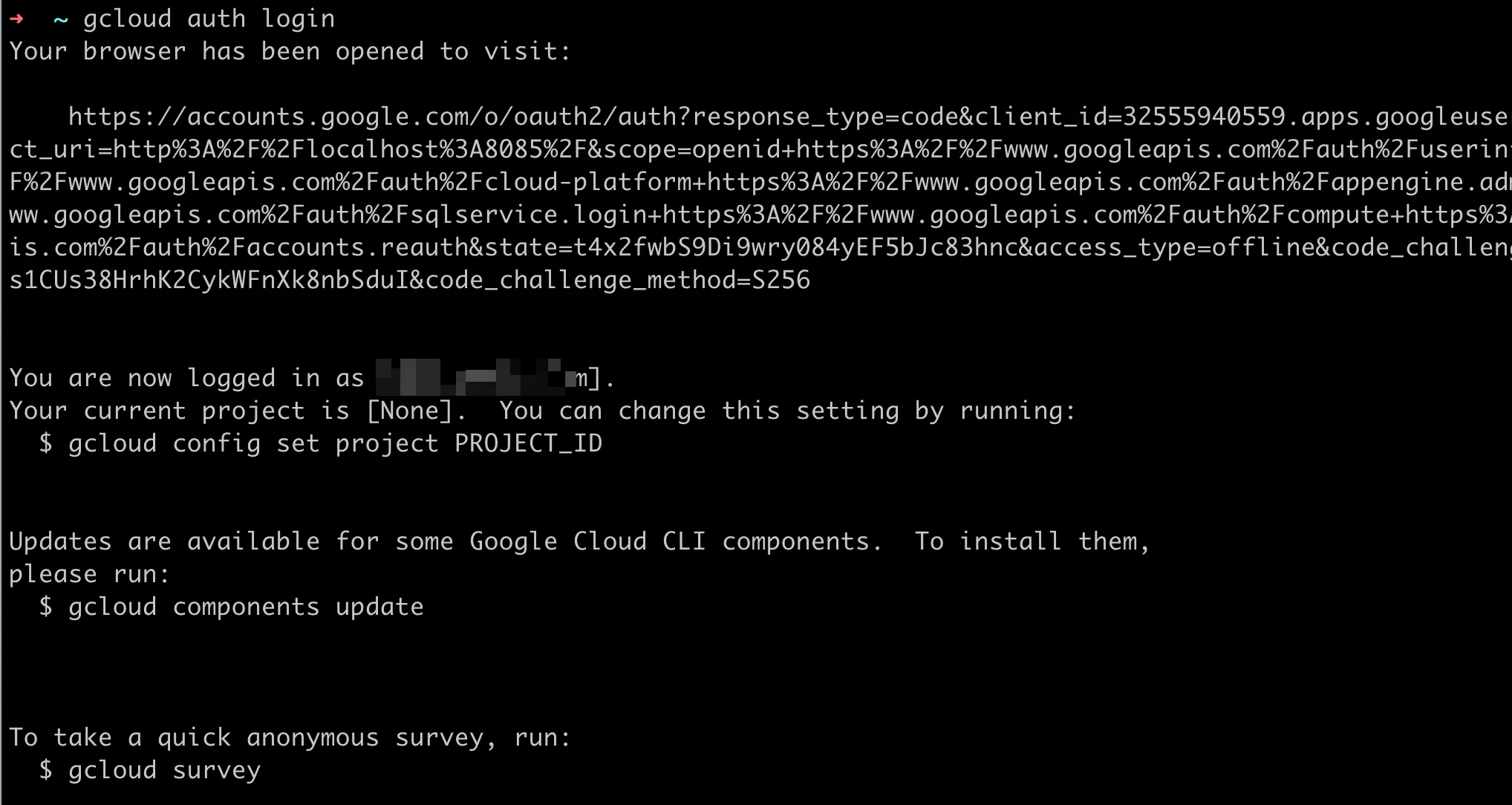Viewport: 1512px width, 805px height.
Task: Click the client_id number 32555940559
Action: tap(1204, 117)
